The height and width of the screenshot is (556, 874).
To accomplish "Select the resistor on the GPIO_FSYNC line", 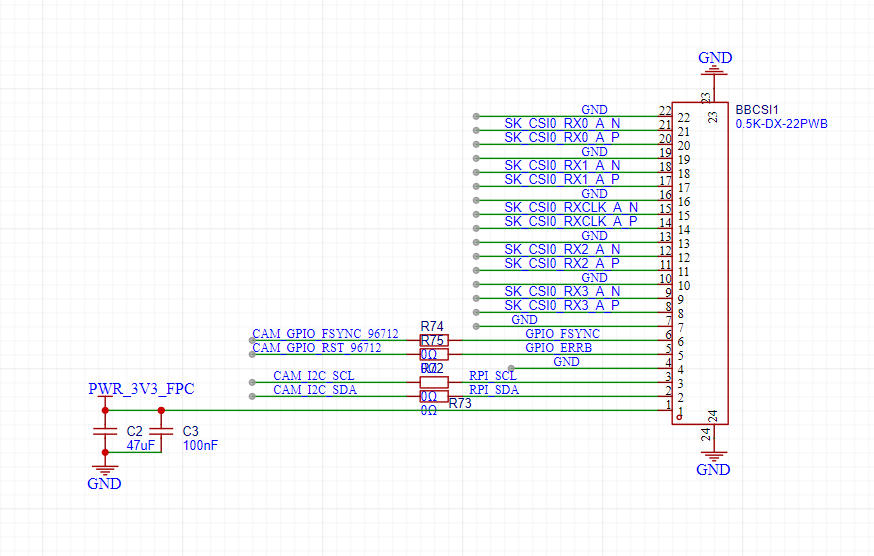I will tap(433, 340).
